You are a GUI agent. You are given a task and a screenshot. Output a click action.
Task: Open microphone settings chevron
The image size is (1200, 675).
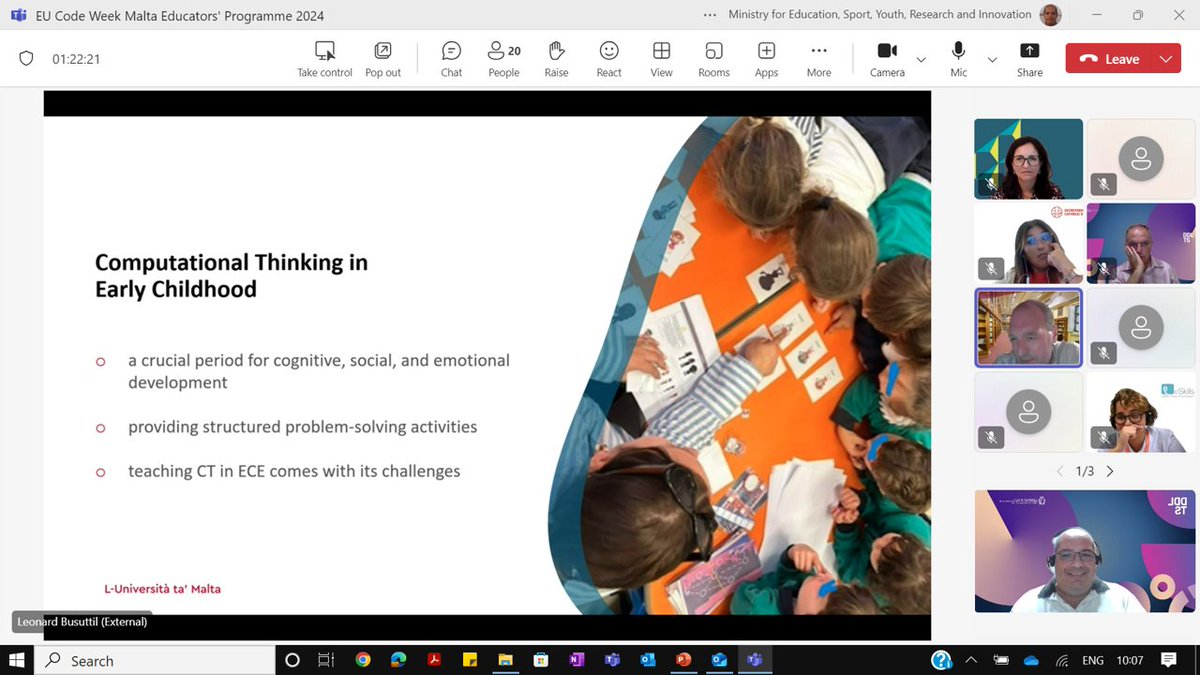coord(993,60)
